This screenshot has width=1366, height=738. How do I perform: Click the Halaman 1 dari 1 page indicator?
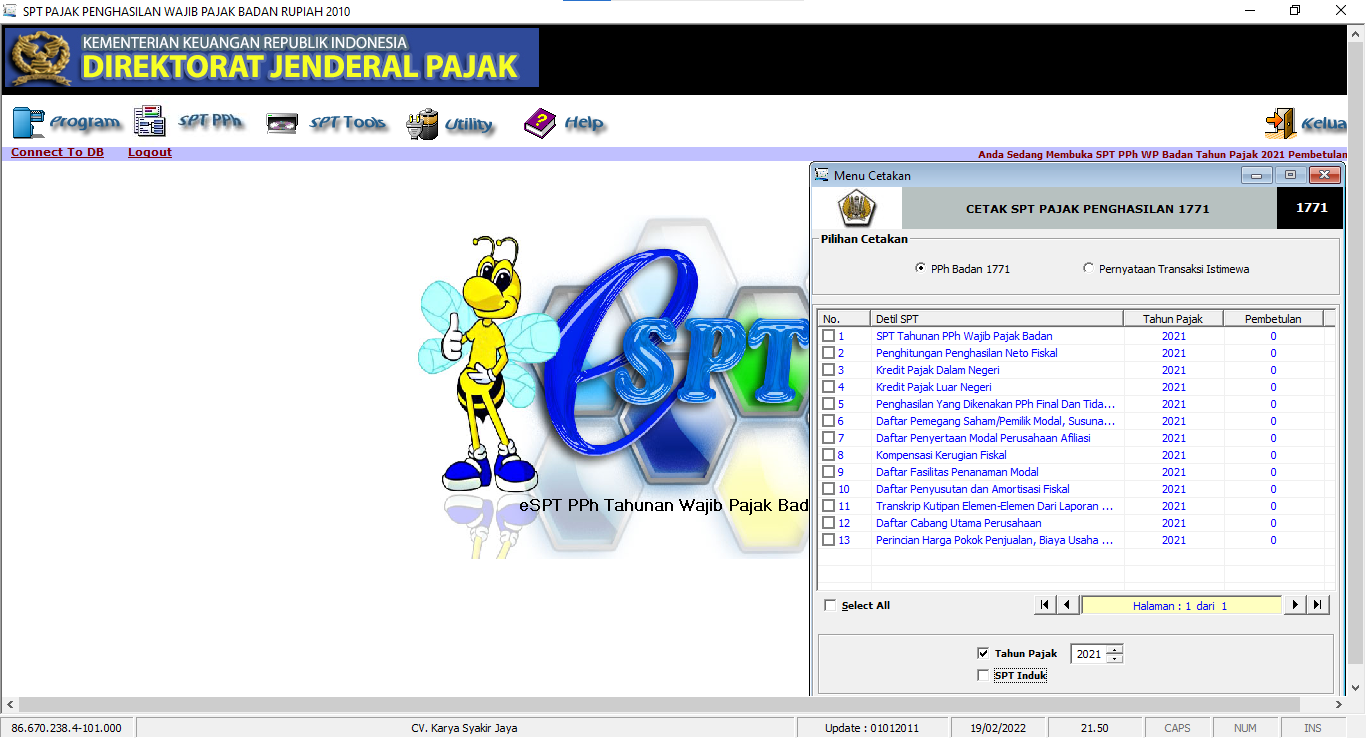(1181, 605)
